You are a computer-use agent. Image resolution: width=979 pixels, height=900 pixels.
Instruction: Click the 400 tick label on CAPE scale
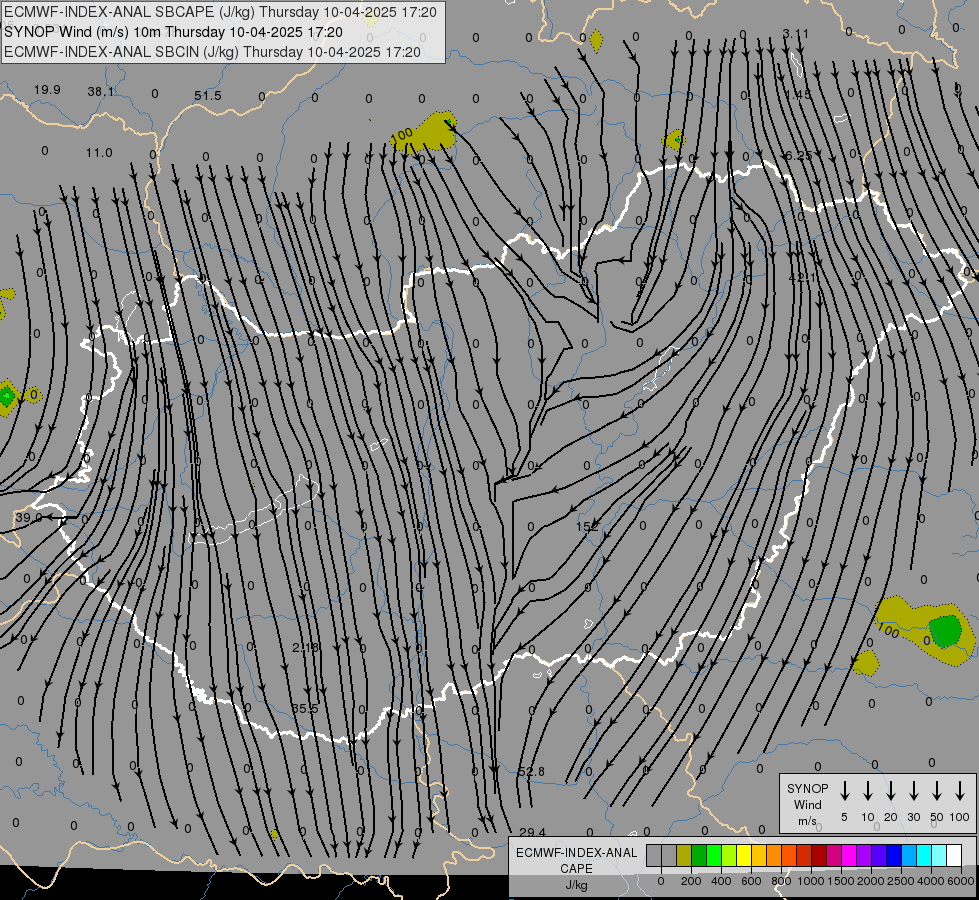point(721,881)
